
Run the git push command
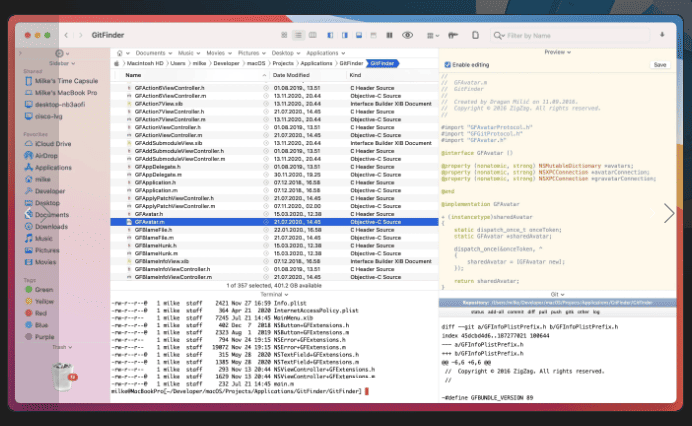[556, 312]
